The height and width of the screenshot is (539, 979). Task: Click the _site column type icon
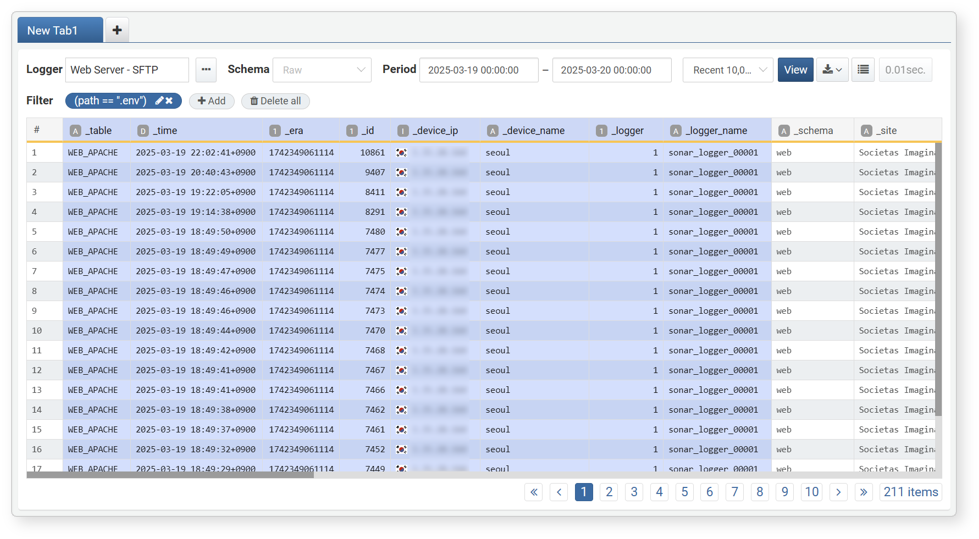pos(866,131)
